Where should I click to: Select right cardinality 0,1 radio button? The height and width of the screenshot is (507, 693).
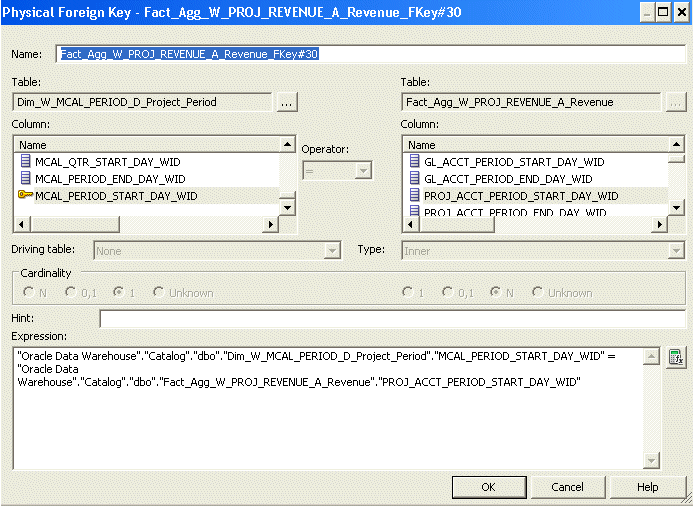tap(448, 293)
